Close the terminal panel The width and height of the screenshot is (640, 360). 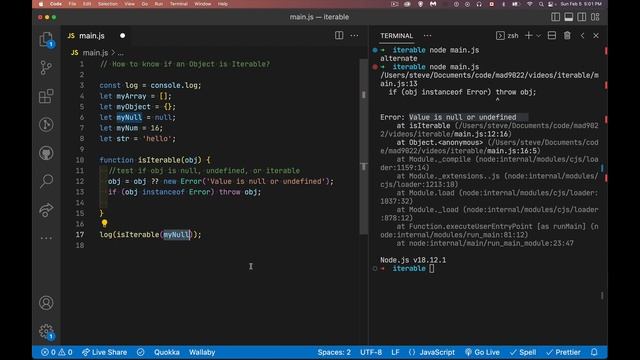coord(596,36)
